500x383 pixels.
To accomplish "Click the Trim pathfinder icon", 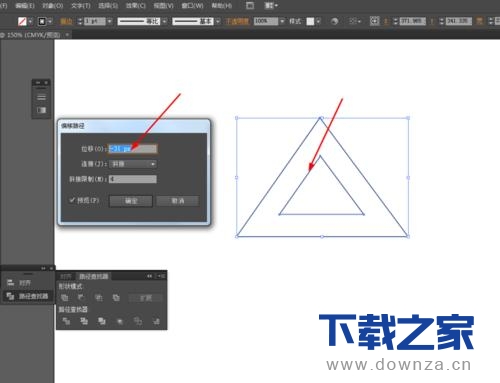I will click(84, 321).
